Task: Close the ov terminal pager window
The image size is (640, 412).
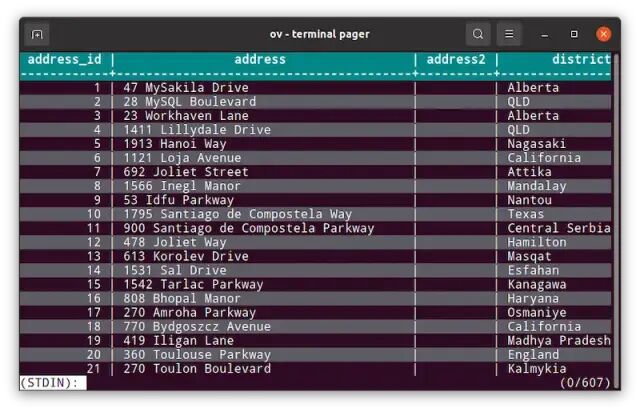Action: click(604, 34)
